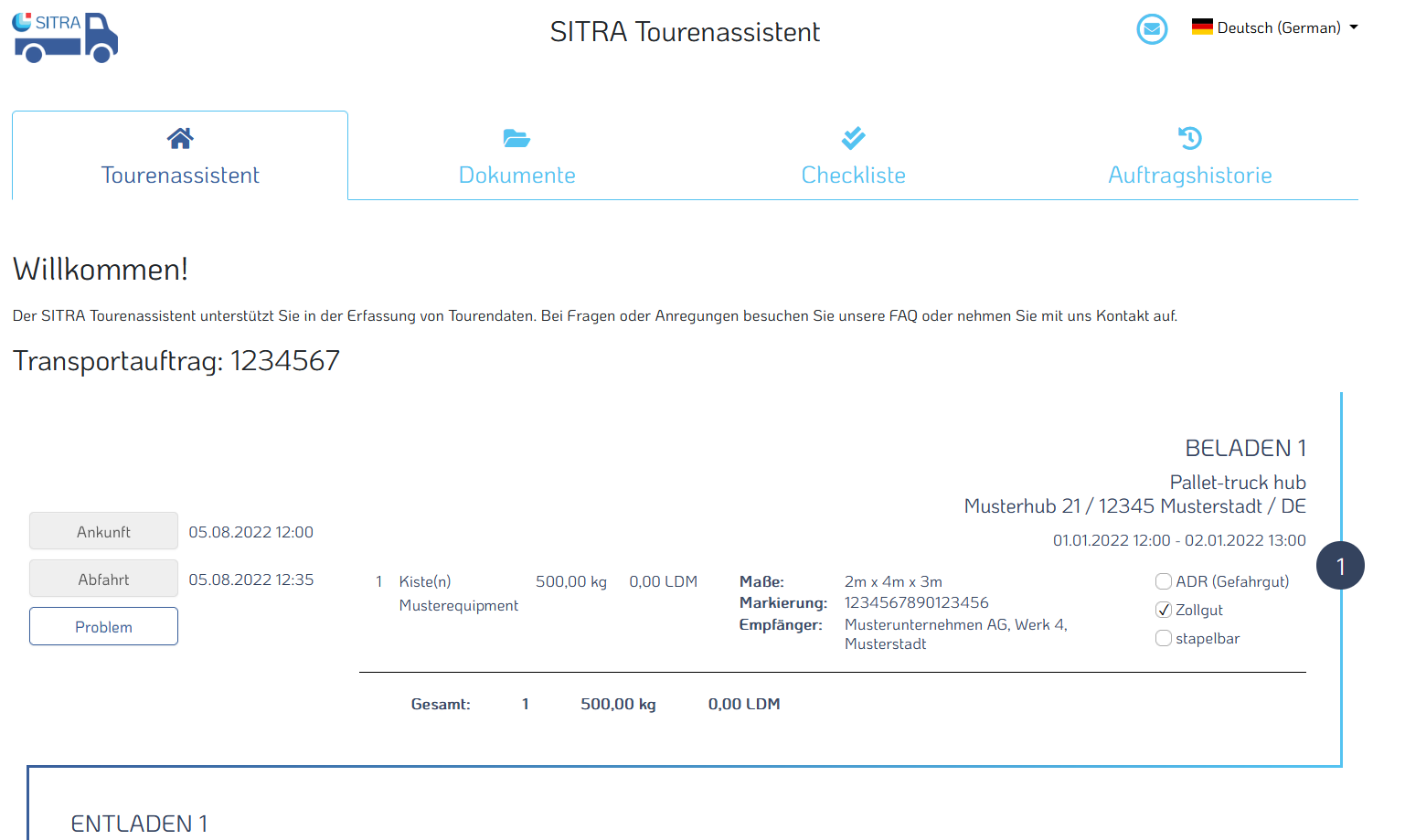Image resolution: width=1405 pixels, height=840 pixels.
Task: Toggle the stapelbar checkbox
Action: pos(1164,638)
